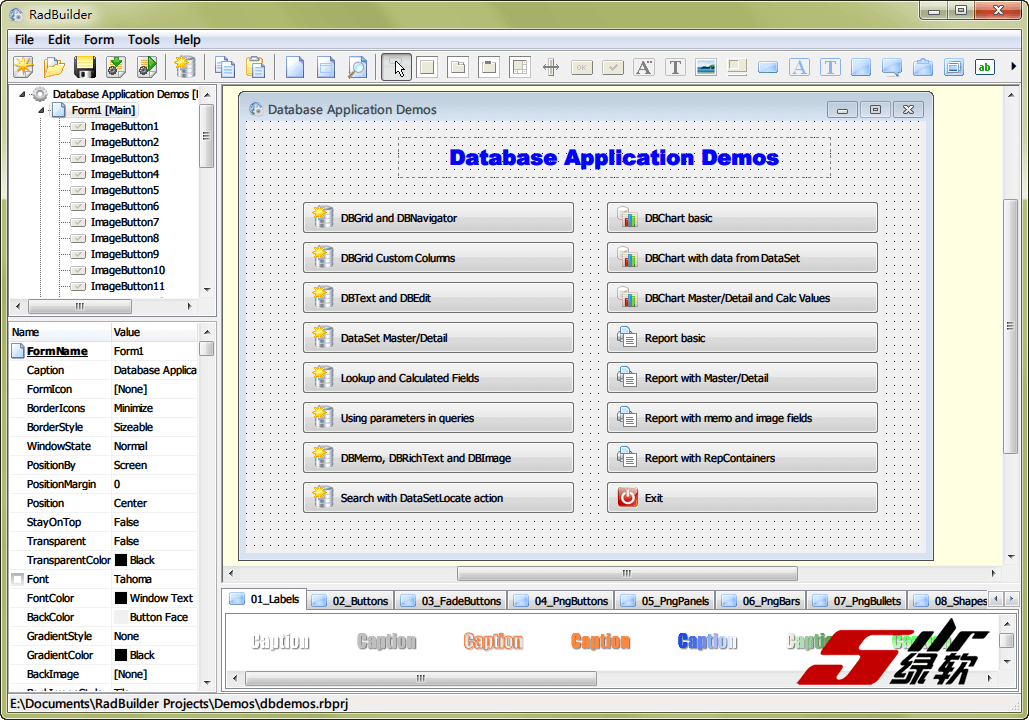Viewport: 1029px width, 720px height.
Task: Click the Caption property value field
Action: click(x=154, y=370)
